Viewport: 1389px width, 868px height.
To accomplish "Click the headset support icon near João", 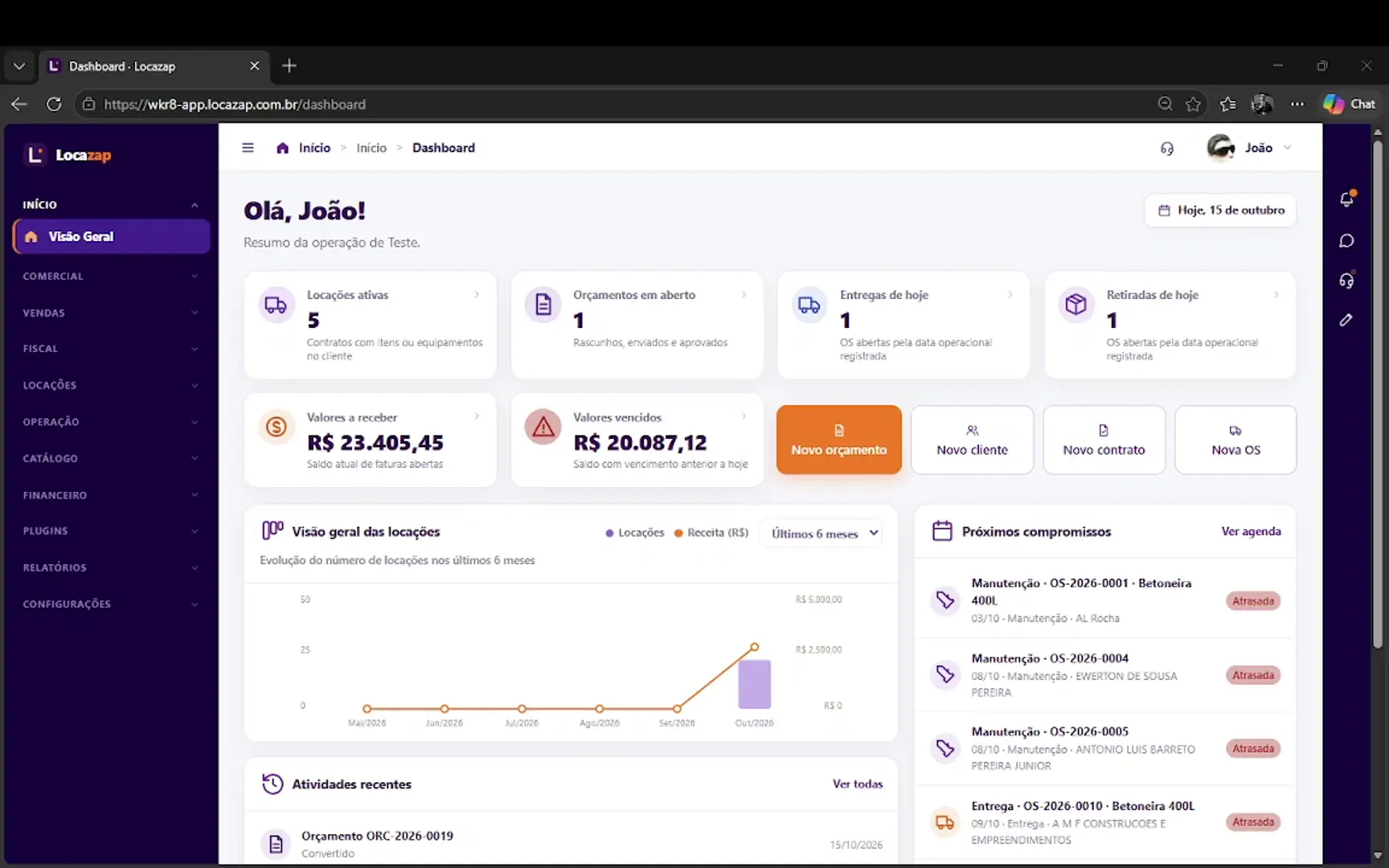I will point(1166,149).
